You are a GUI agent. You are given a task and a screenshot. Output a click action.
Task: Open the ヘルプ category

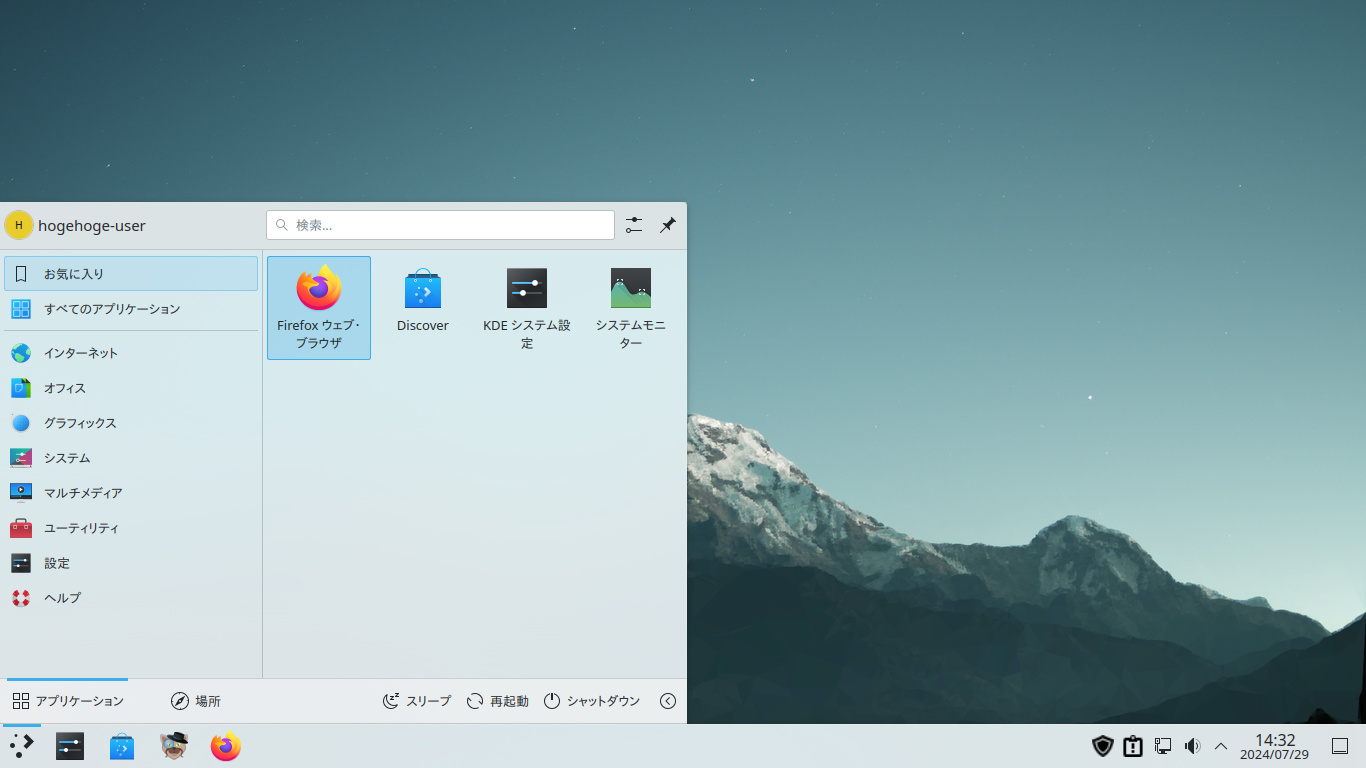[131, 598]
